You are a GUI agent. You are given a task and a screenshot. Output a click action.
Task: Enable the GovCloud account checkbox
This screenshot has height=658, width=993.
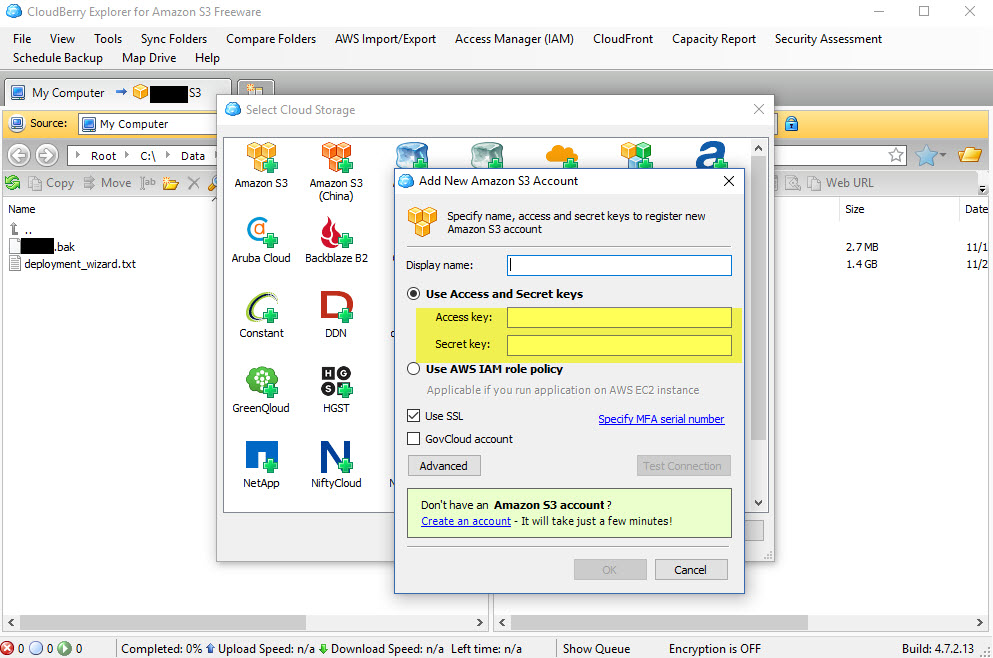click(414, 438)
